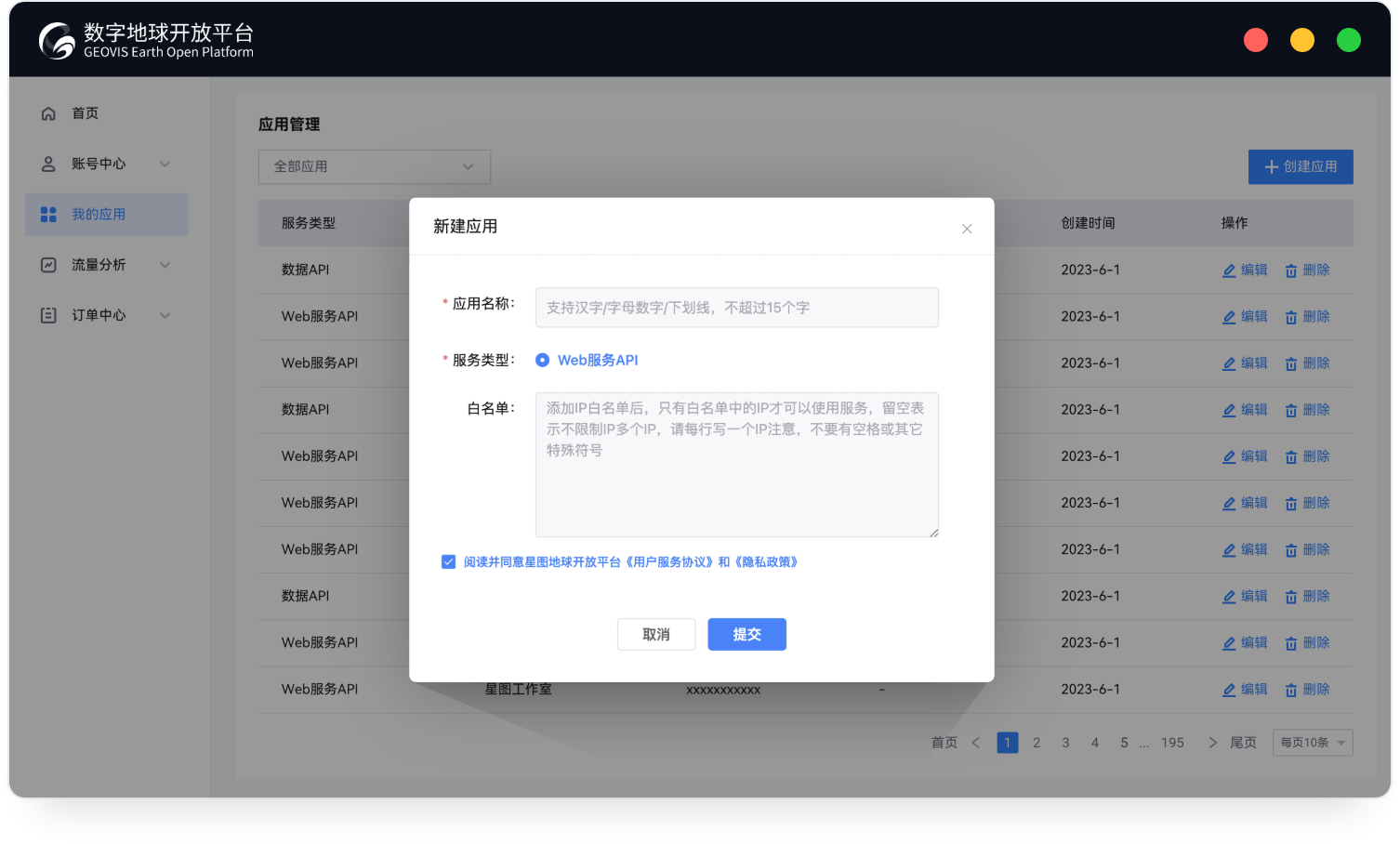Click the document icon beside 订单中心
The height and width of the screenshot is (844, 1400).
point(48,315)
